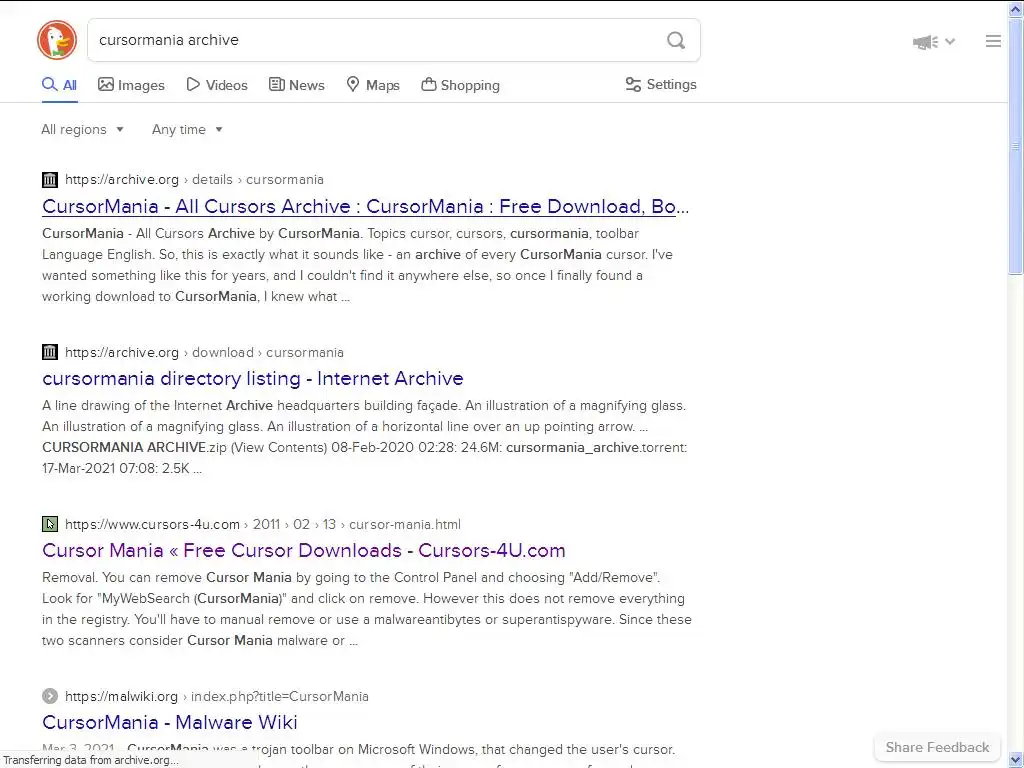Click the scrollbar up arrow
This screenshot has height=768, width=1024.
coord(1016,8)
